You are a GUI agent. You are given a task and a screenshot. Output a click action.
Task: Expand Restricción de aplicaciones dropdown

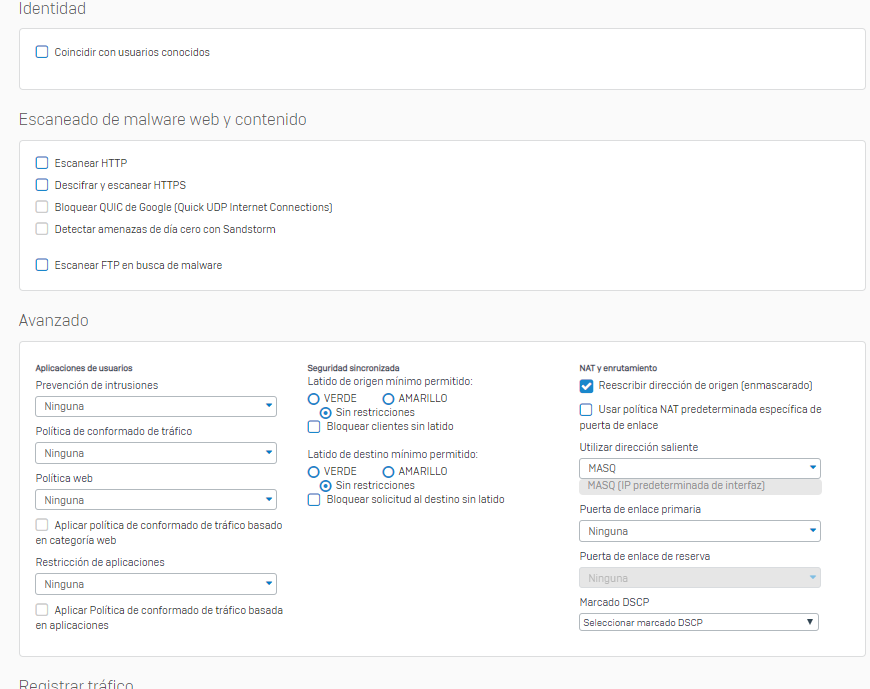(x=155, y=584)
